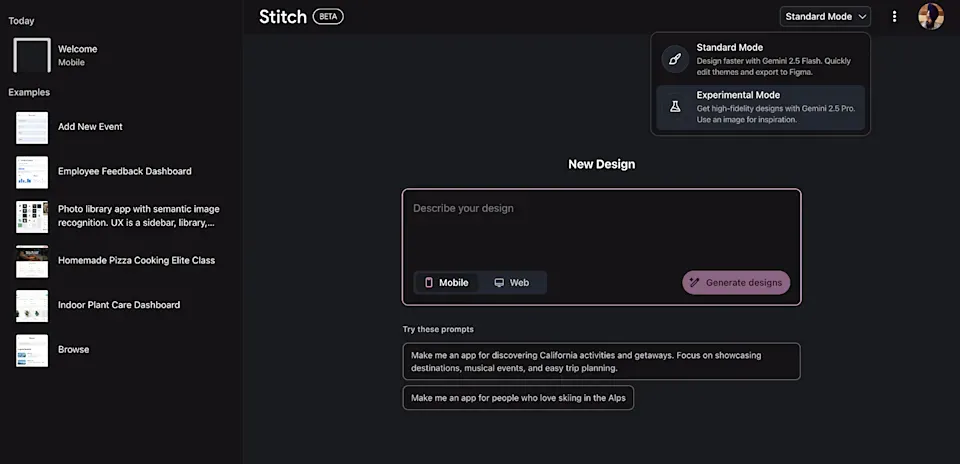The width and height of the screenshot is (960, 464).
Task: Open the Indoor Plant Care Dashboard thumbnail
Action: tap(32, 306)
